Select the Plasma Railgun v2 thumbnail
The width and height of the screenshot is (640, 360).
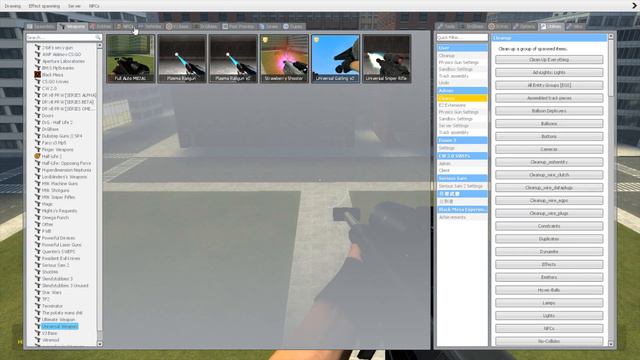click(x=233, y=59)
